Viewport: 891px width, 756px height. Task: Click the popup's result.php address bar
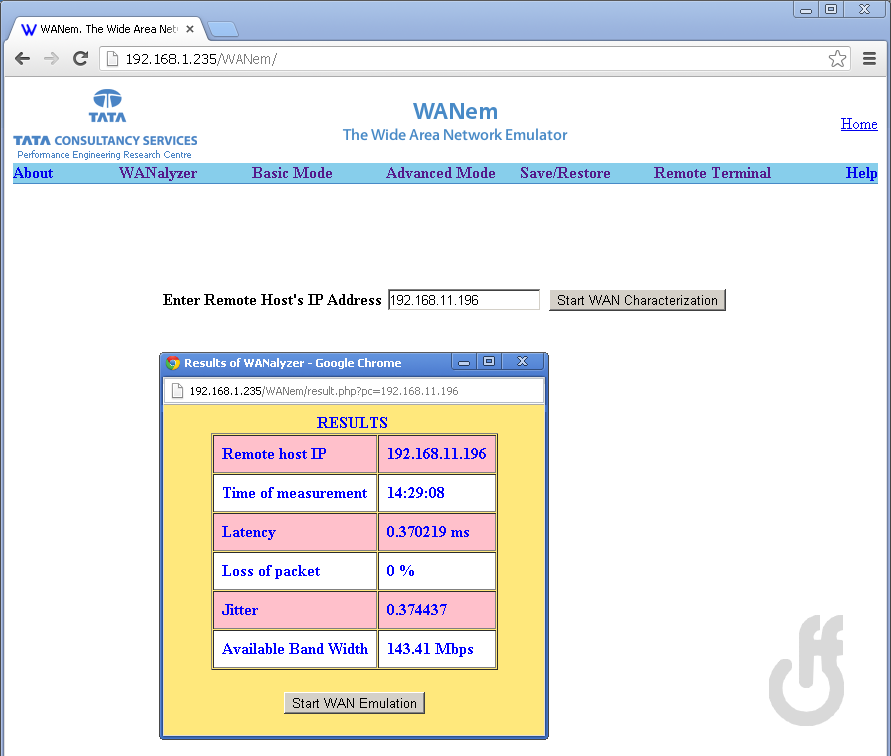pos(353,391)
